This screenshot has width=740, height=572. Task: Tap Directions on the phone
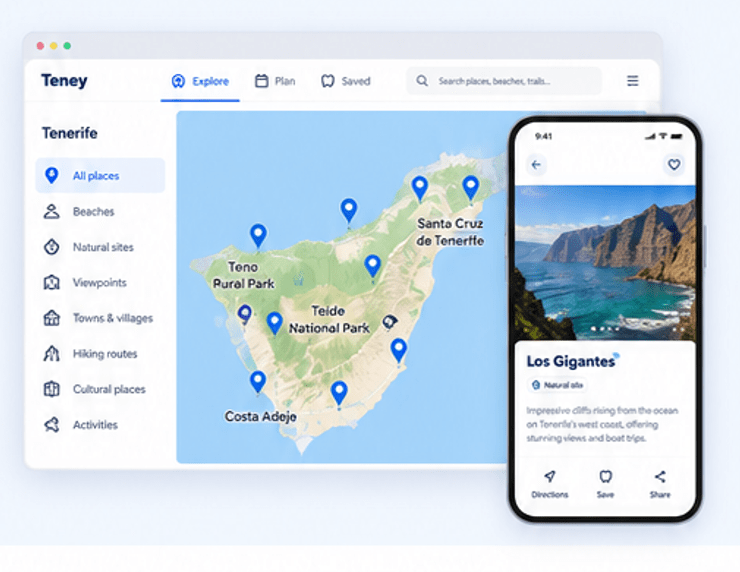(550, 484)
